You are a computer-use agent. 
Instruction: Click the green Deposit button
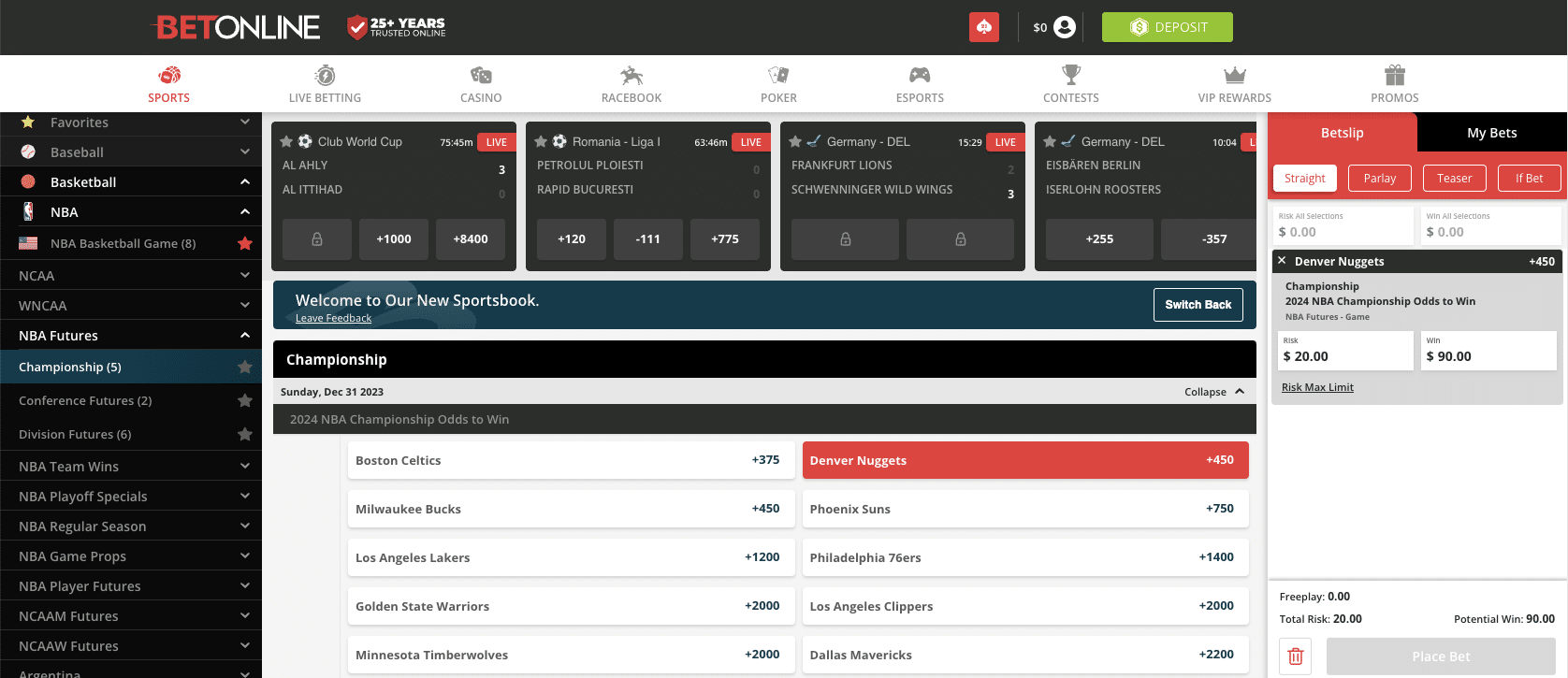click(1168, 27)
